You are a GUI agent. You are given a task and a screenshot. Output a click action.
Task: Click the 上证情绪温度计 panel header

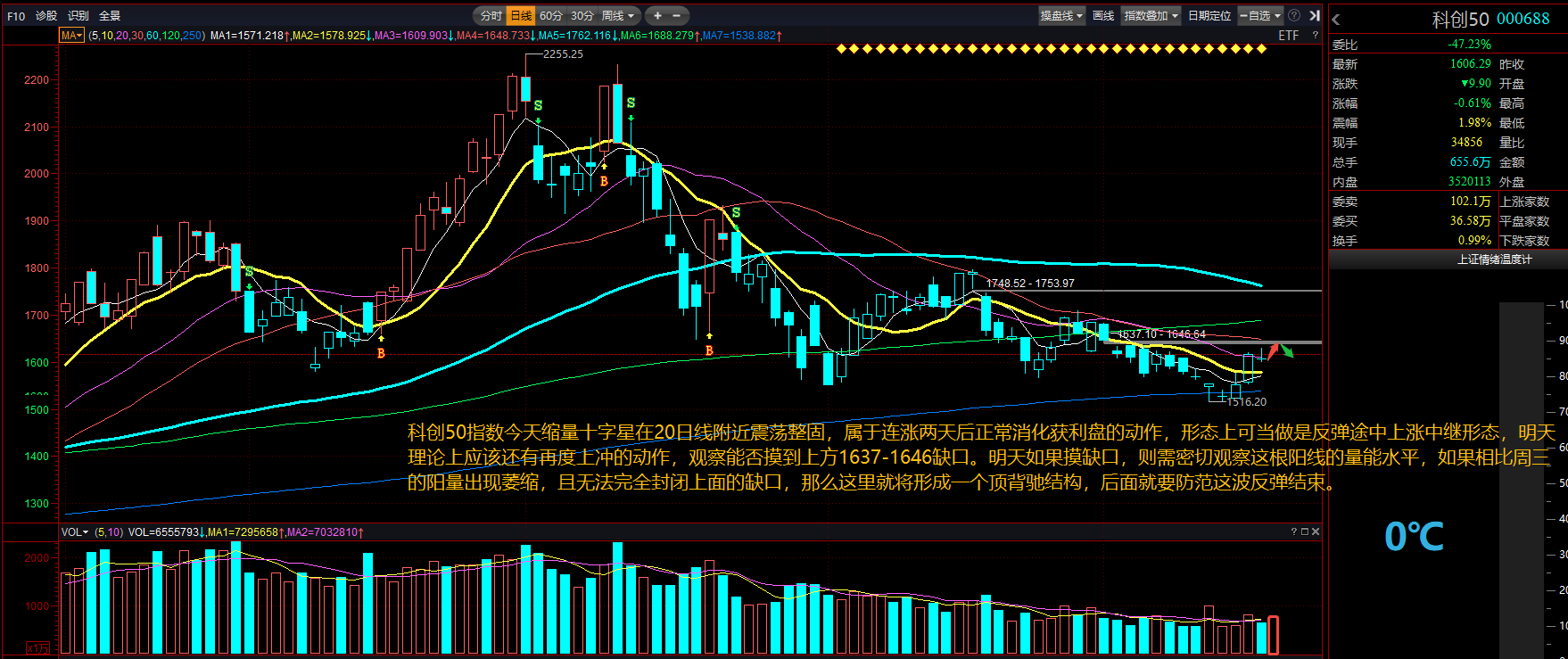[x=1494, y=259]
